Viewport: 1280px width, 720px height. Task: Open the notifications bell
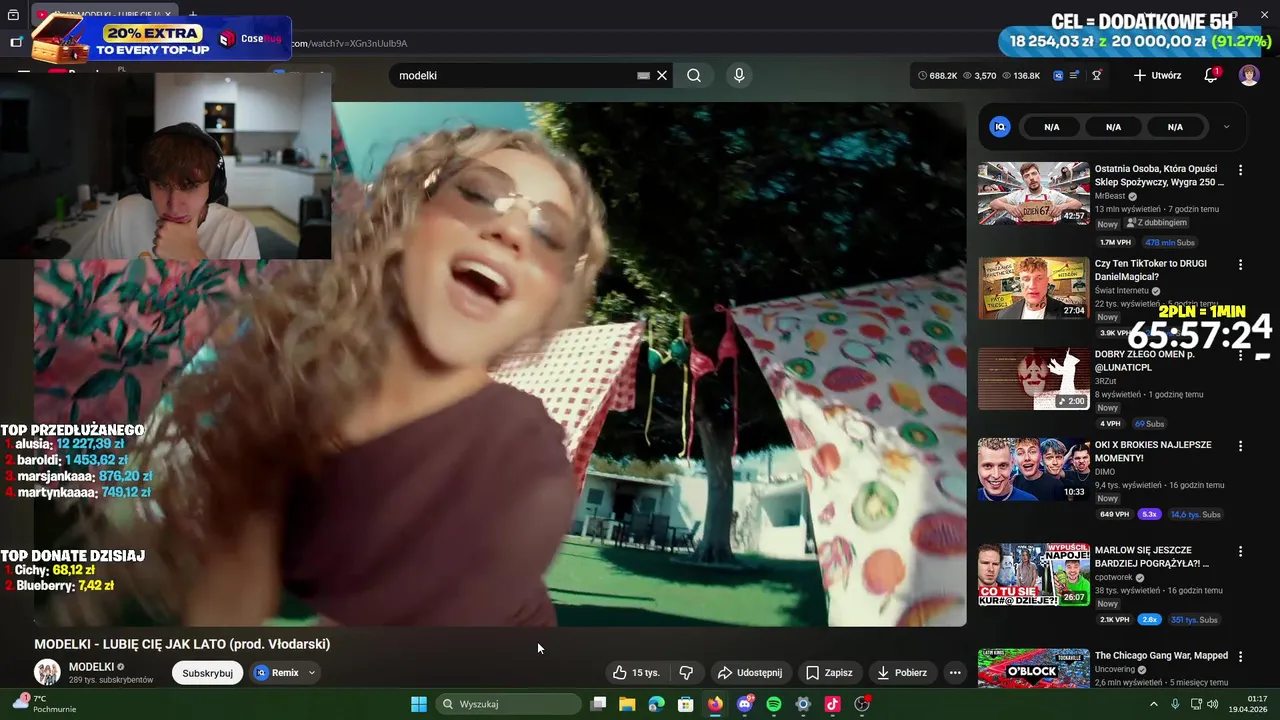coord(1211,75)
